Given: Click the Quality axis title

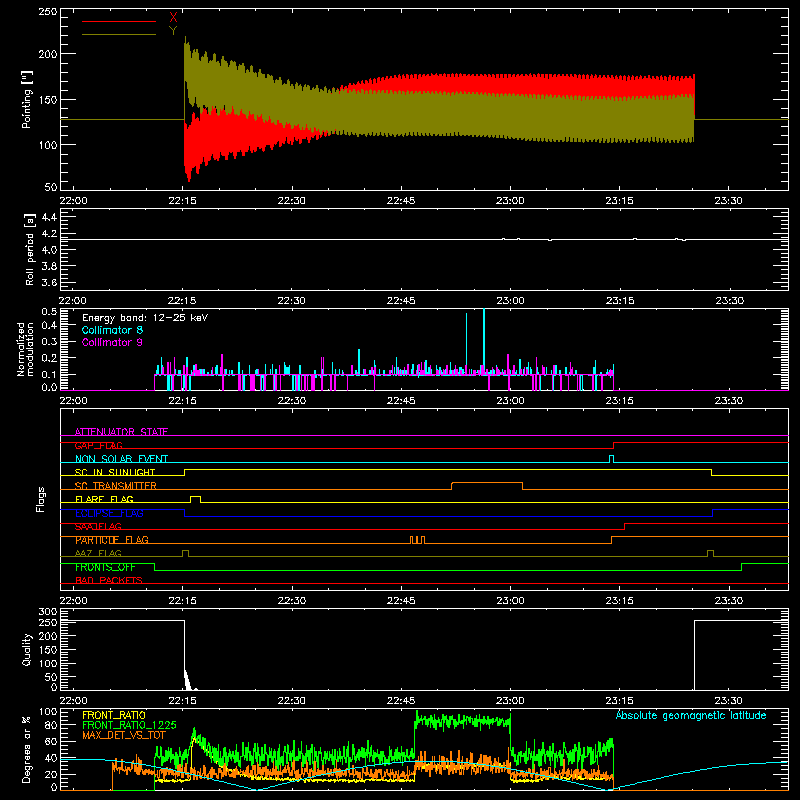Looking at the screenshot, I should pos(27,649).
